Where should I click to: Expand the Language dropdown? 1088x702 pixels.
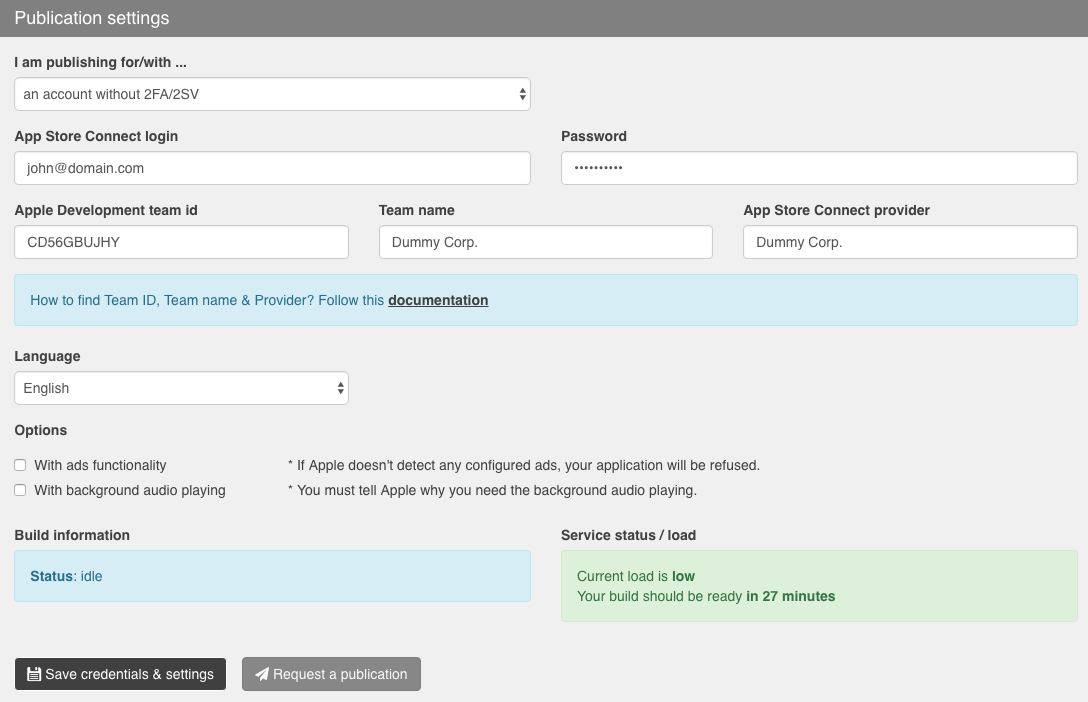[x=181, y=388]
